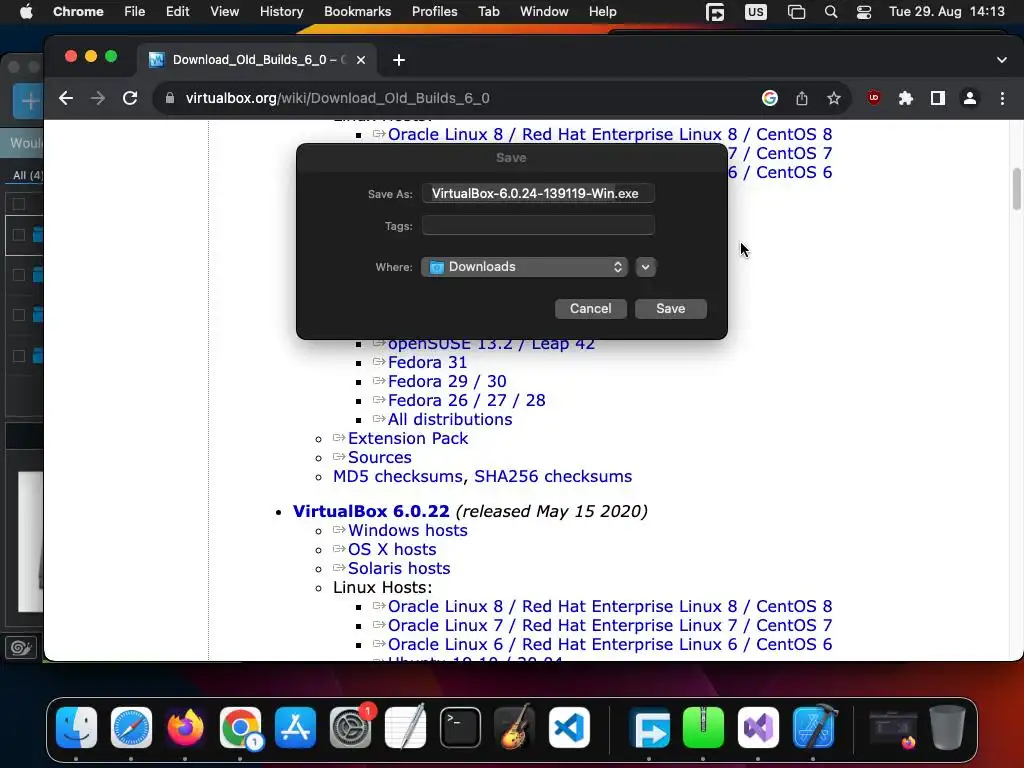Screen dimensions: 1024x768
Task: Open the Sources link
Action: [379, 457]
